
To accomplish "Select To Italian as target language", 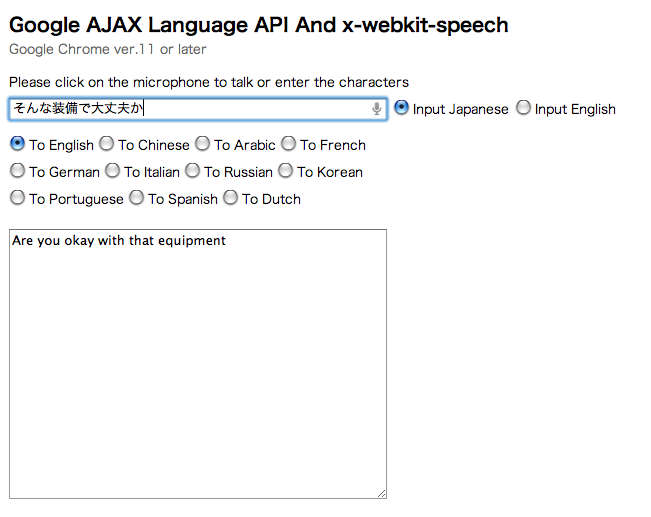I will pyautogui.click(x=113, y=171).
